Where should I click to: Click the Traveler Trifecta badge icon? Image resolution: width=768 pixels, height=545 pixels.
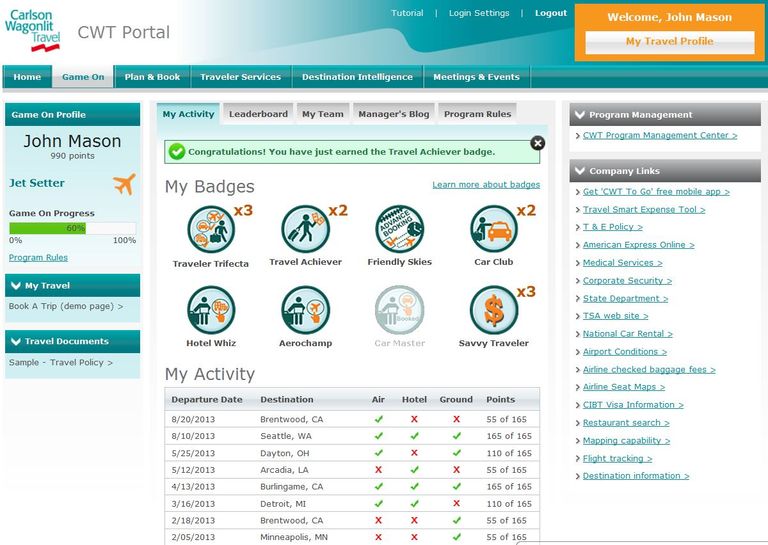click(211, 229)
